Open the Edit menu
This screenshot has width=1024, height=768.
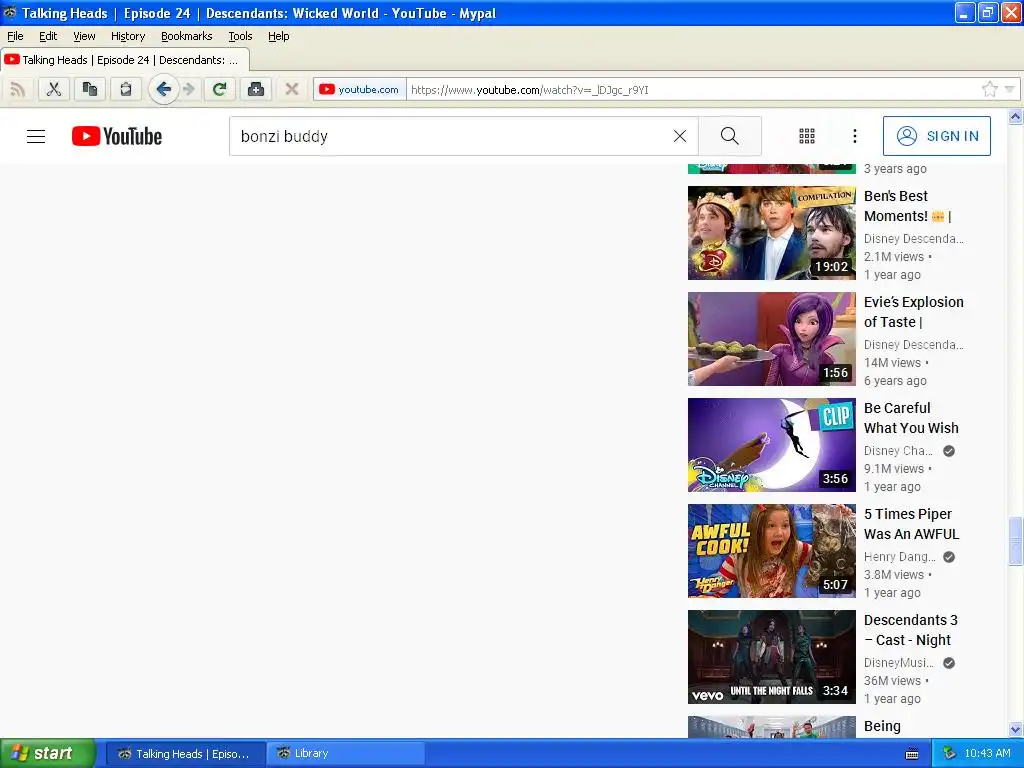48,36
